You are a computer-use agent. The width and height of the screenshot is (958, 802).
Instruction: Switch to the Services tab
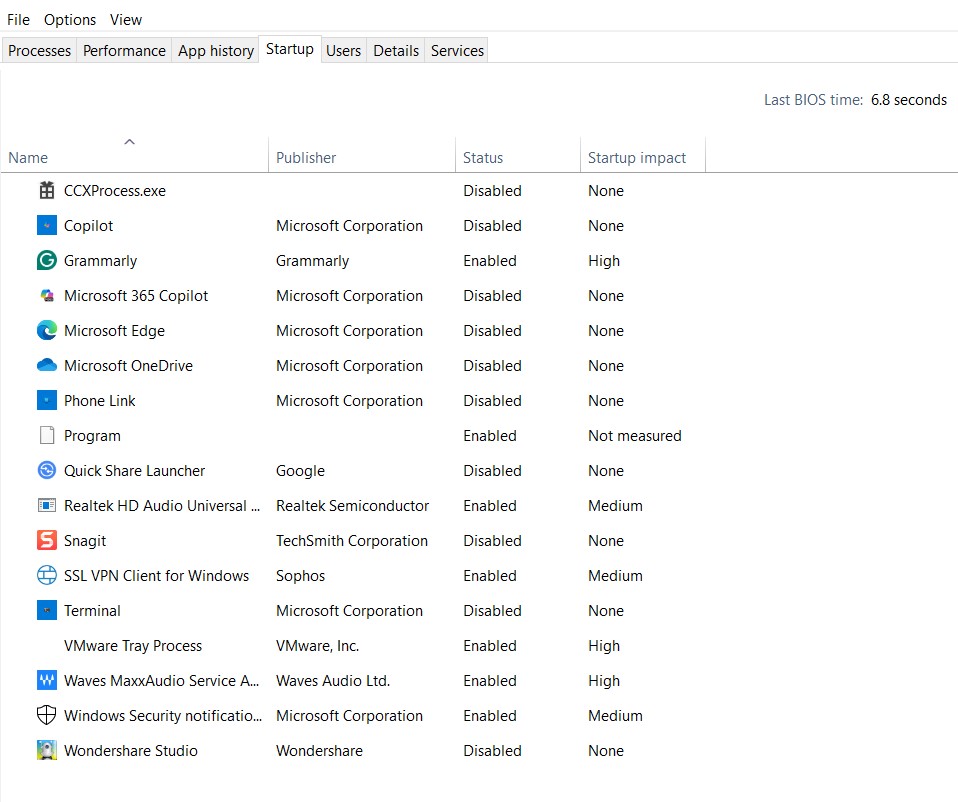(x=457, y=51)
